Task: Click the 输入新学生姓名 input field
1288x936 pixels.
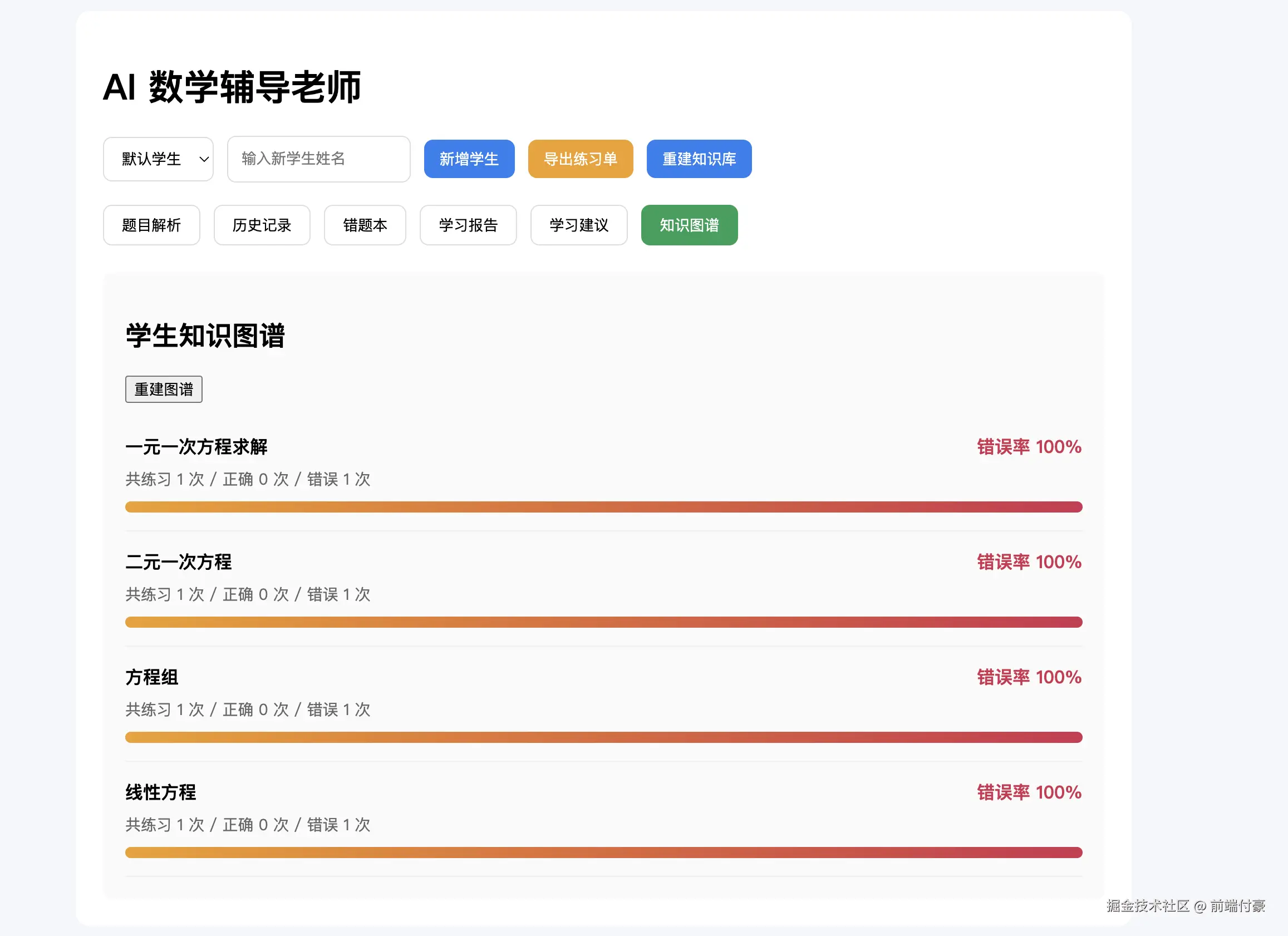Action: [318, 159]
